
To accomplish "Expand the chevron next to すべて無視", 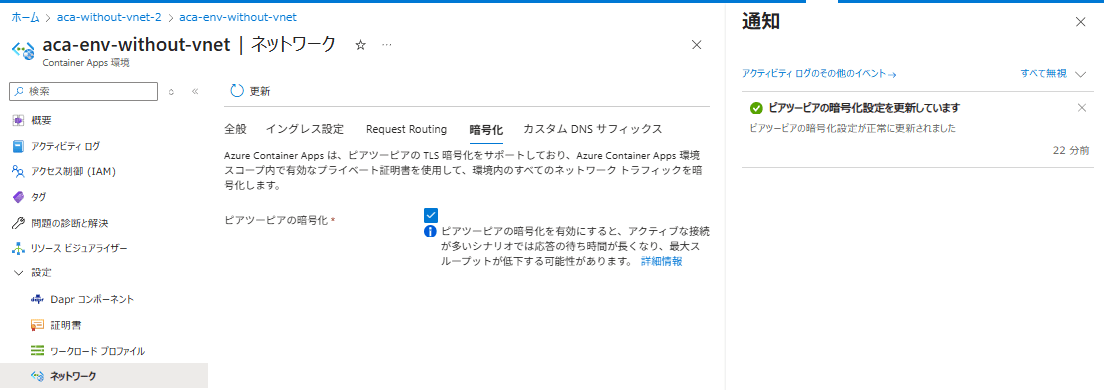I will pos(1082,74).
